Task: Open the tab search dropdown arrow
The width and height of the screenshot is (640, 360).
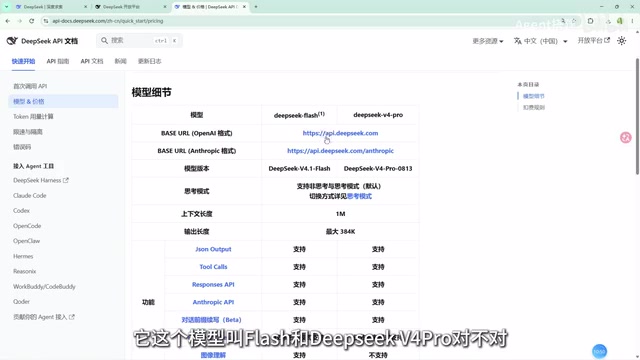Action: tap(7, 7)
